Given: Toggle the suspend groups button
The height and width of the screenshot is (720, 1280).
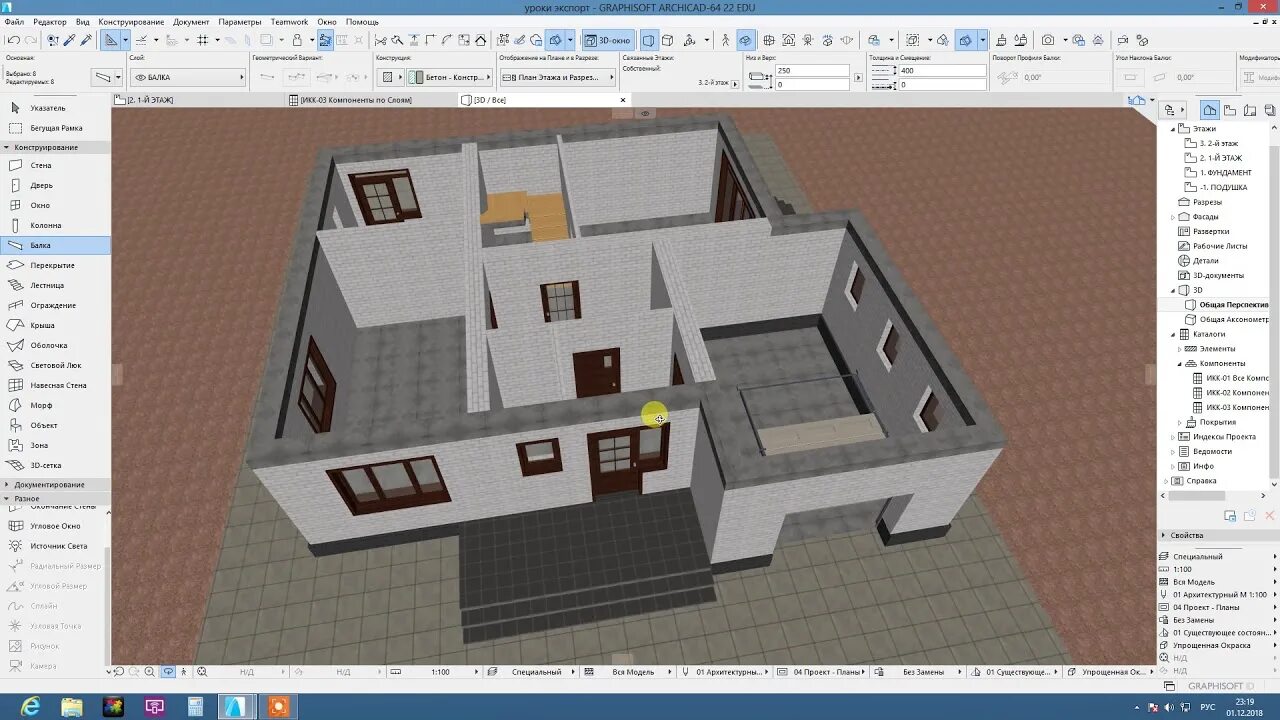Looking at the screenshot, I should coord(325,40).
